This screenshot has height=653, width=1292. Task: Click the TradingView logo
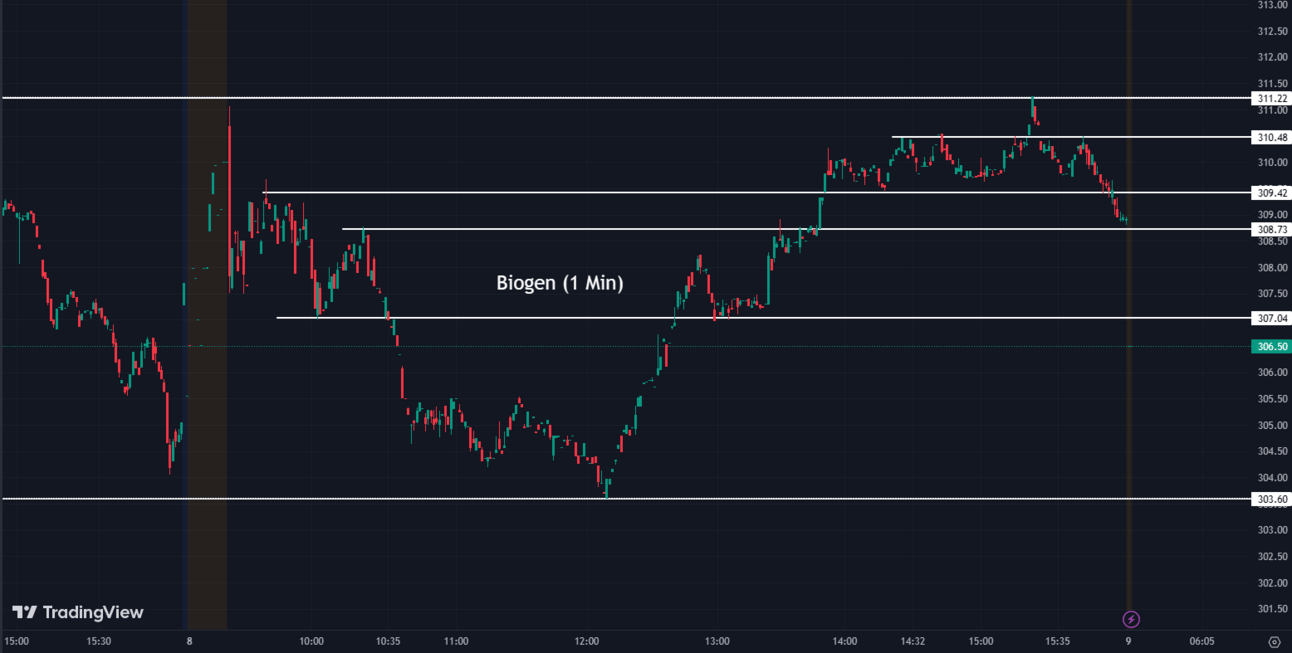tap(78, 612)
